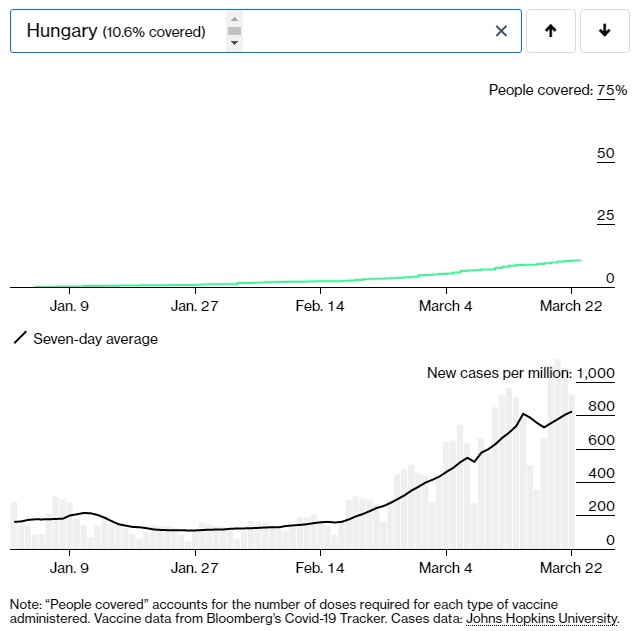Click the 75% people covered axis label
The height and width of the screenshot is (631, 633).
tap(611, 90)
